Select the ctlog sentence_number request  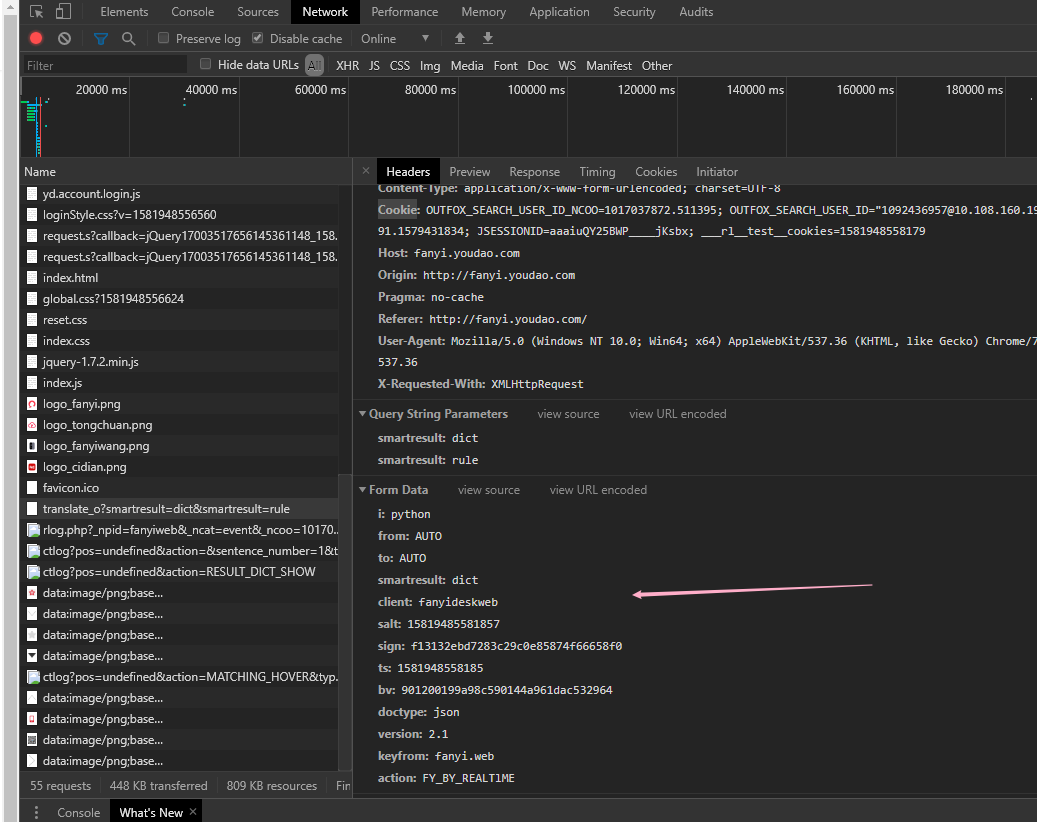pyautogui.click(x=179, y=551)
